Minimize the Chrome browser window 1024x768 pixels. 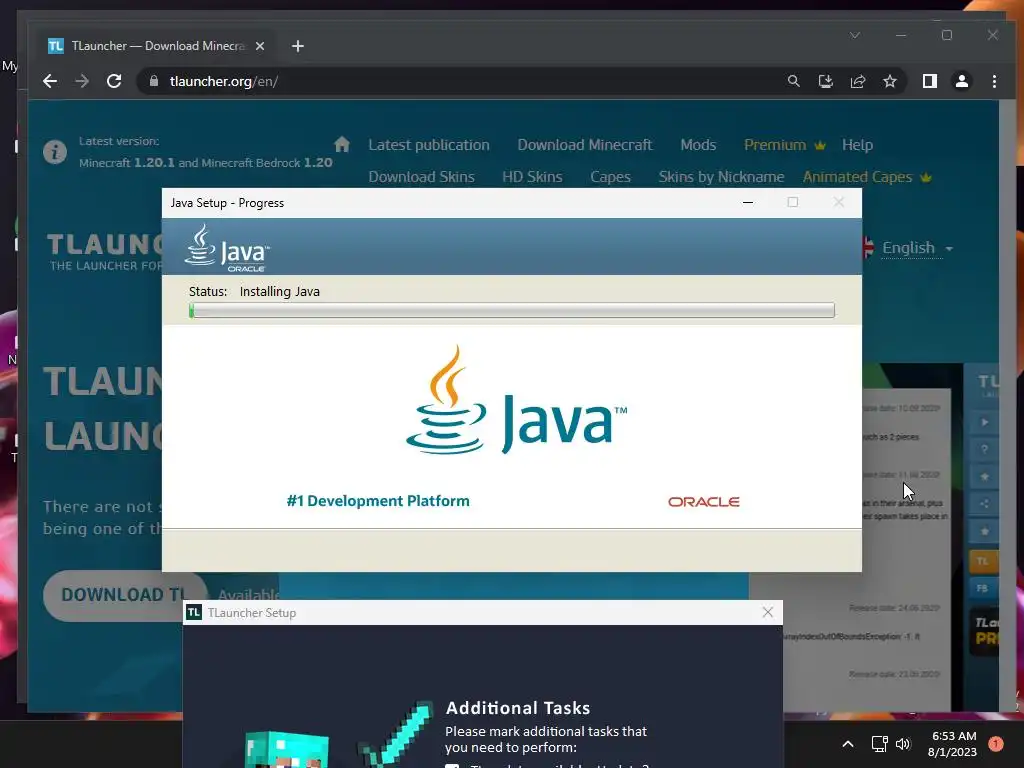click(901, 35)
